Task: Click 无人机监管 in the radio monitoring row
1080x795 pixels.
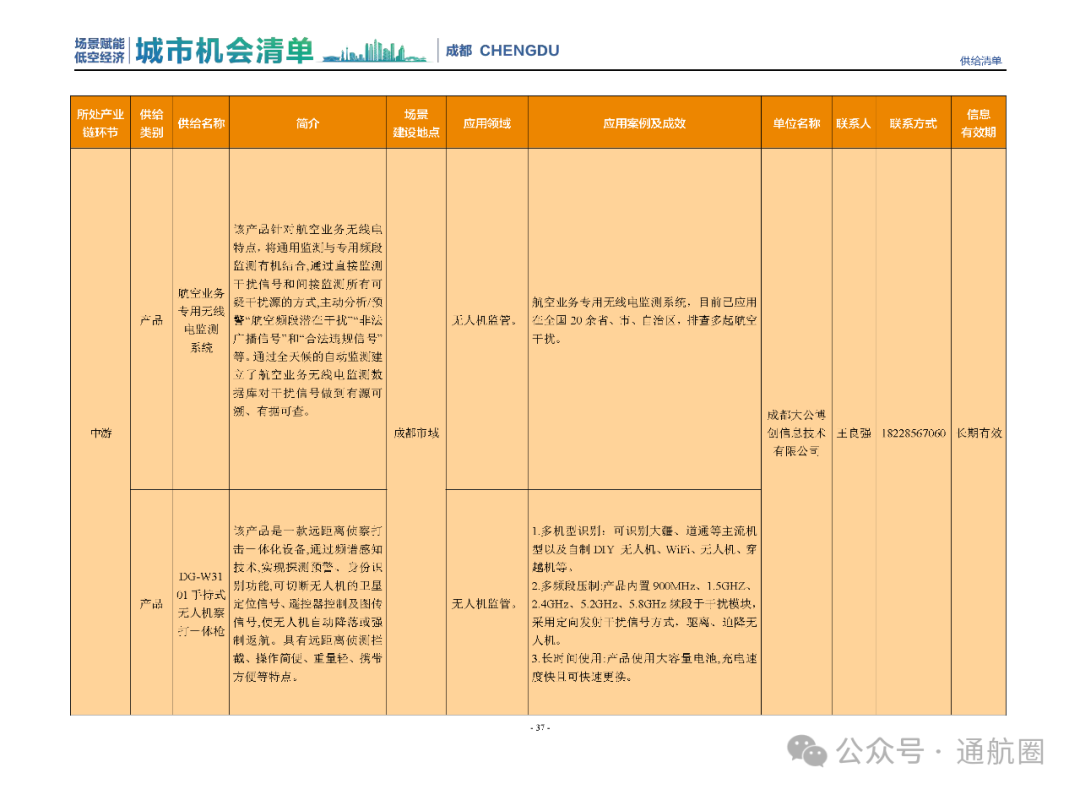Action: pyautogui.click(x=484, y=320)
